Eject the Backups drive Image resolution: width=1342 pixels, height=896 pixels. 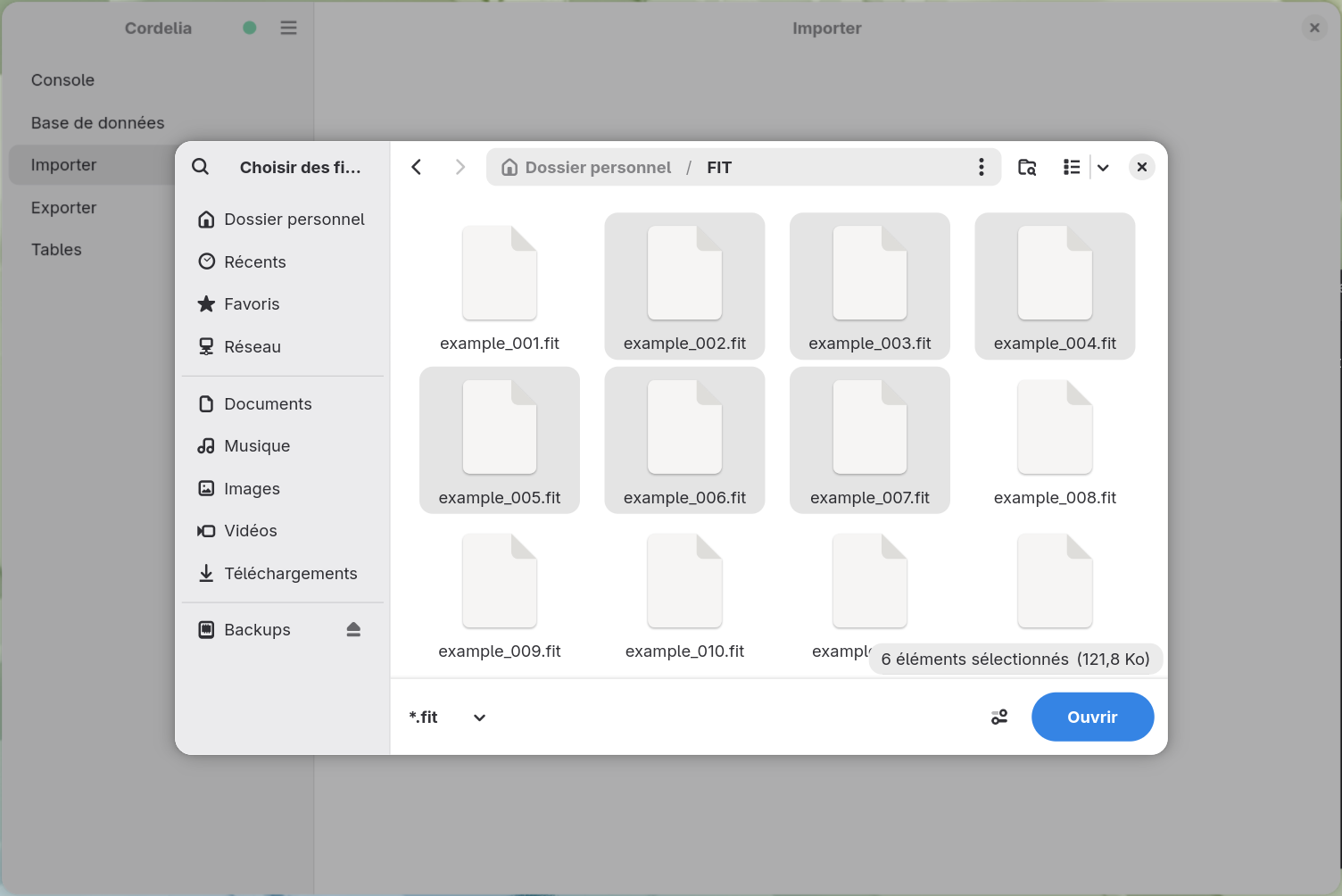pyautogui.click(x=353, y=630)
